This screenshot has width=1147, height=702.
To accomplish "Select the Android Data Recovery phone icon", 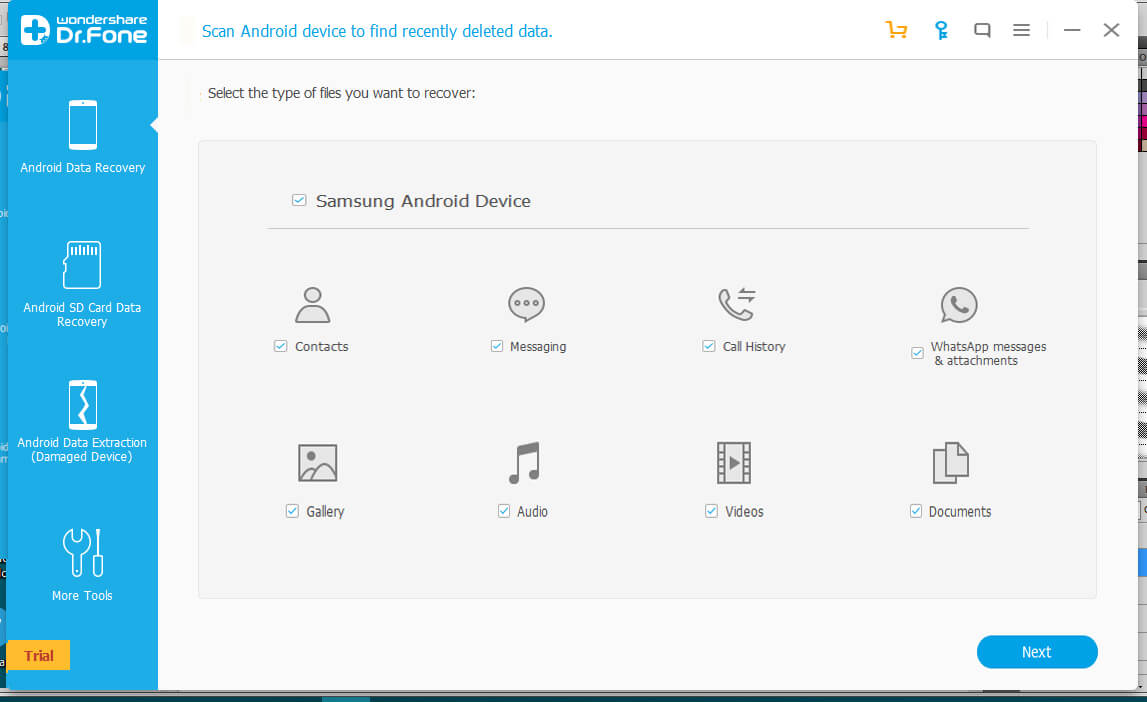I will [x=83, y=125].
